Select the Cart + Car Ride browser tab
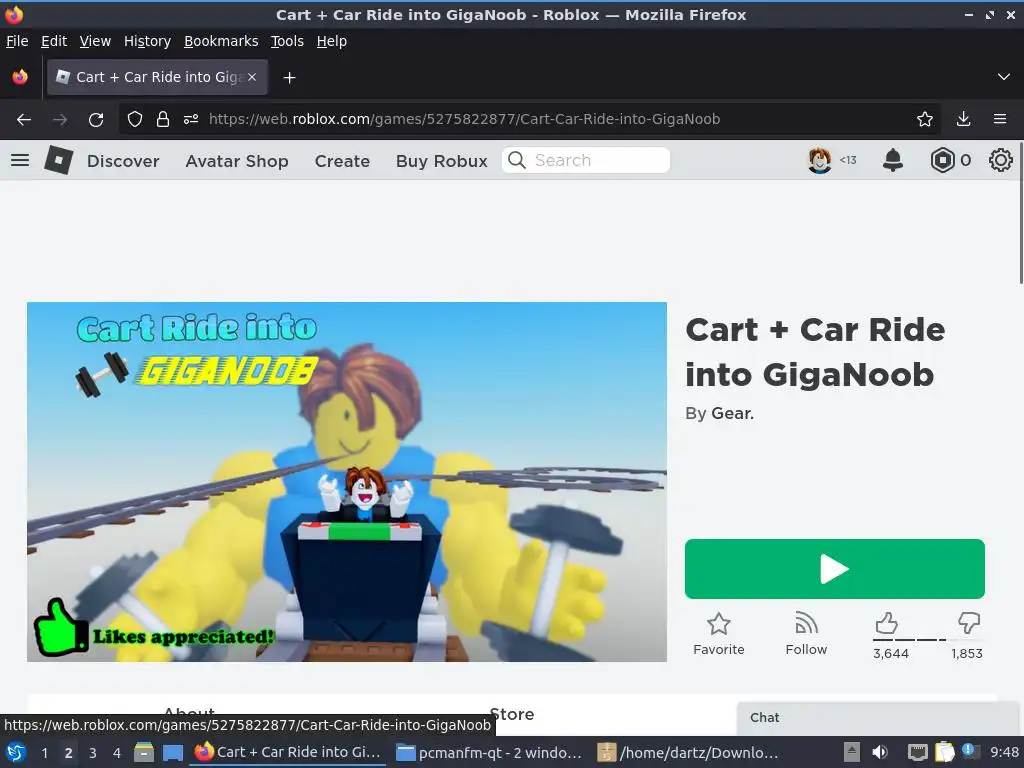 click(x=157, y=77)
